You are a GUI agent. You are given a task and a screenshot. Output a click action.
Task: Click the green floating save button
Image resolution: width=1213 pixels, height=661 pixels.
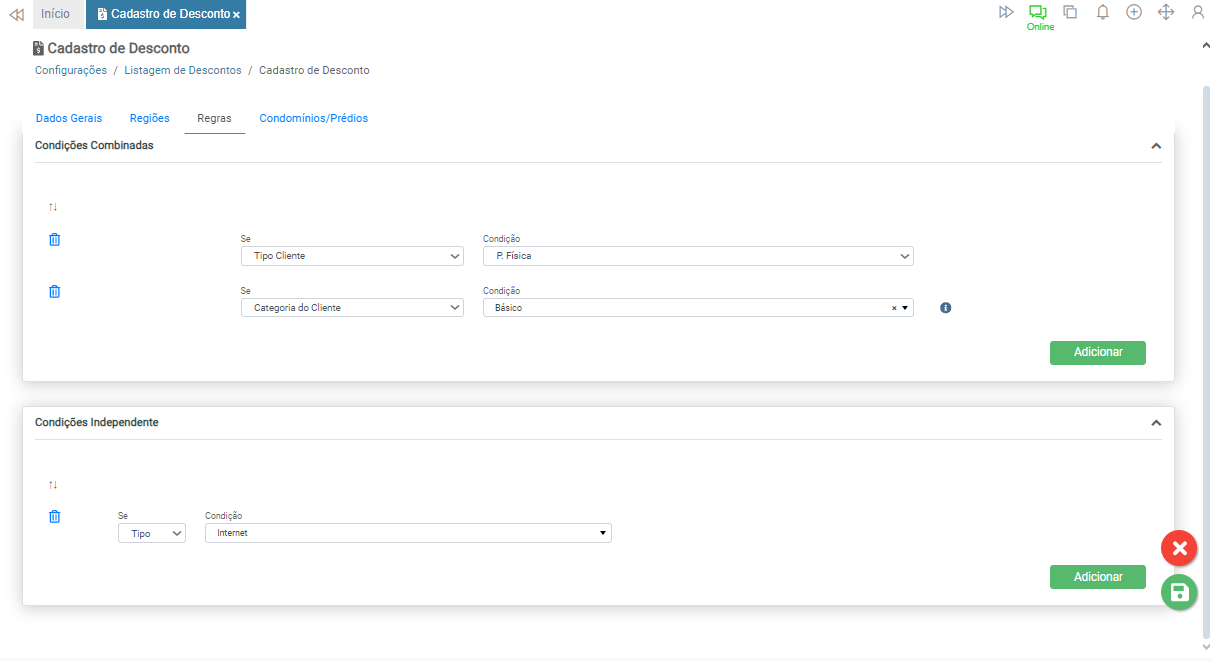point(1179,592)
